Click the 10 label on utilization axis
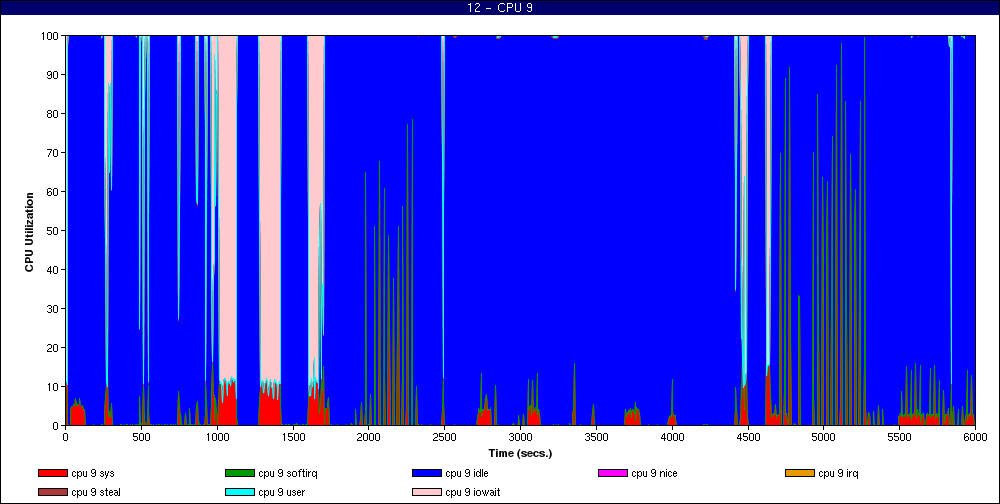Image resolution: width=1000 pixels, height=504 pixels. pos(53,386)
